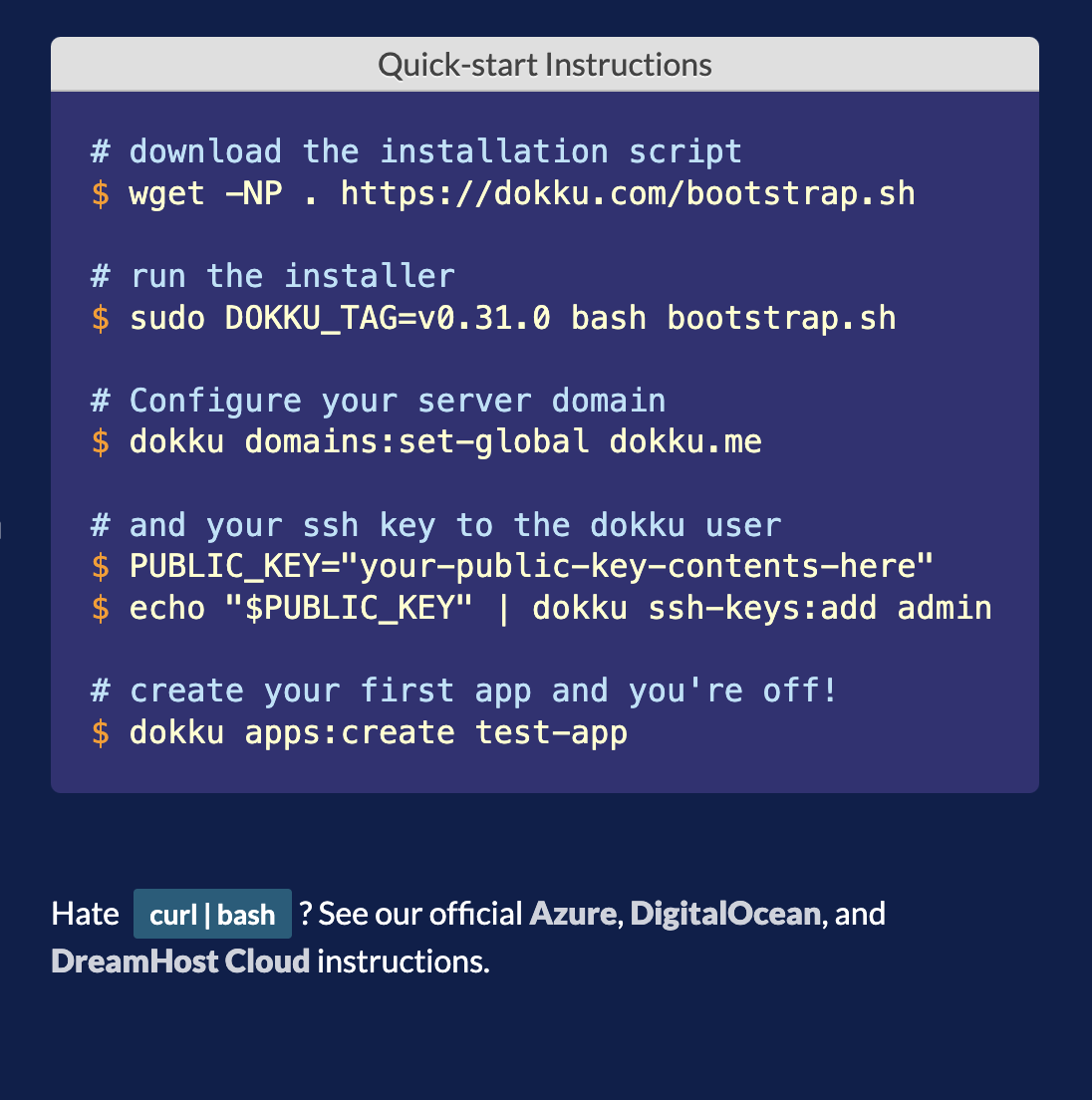Screen dimensions: 1092x1100
Task: Click the sudo DOKKU_TAG=v0.31.0 command line
Action: point(494,319)
